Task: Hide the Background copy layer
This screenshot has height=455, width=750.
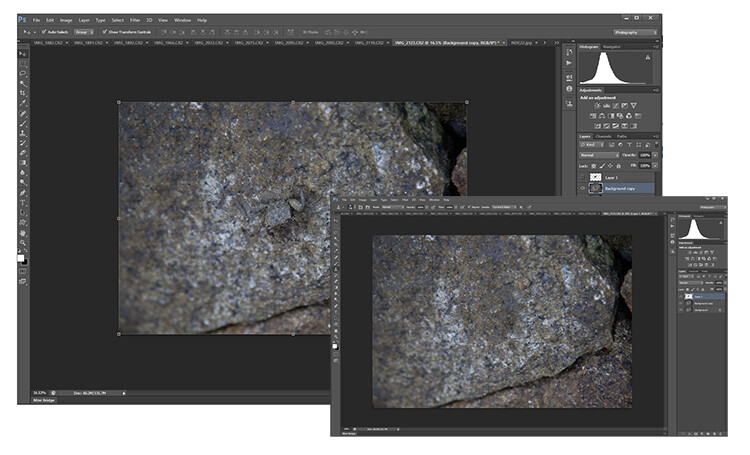Action: click(x=583, y=189)
